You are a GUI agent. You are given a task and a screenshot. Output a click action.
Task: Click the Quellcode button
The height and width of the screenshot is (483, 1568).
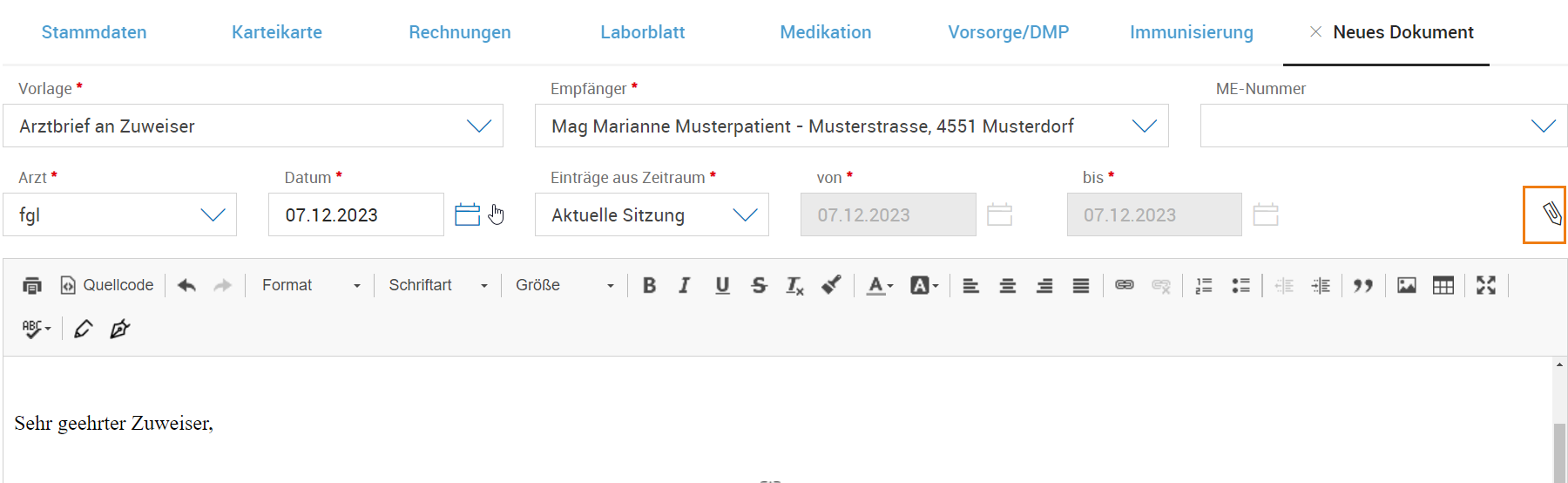(x=106, y=286)
